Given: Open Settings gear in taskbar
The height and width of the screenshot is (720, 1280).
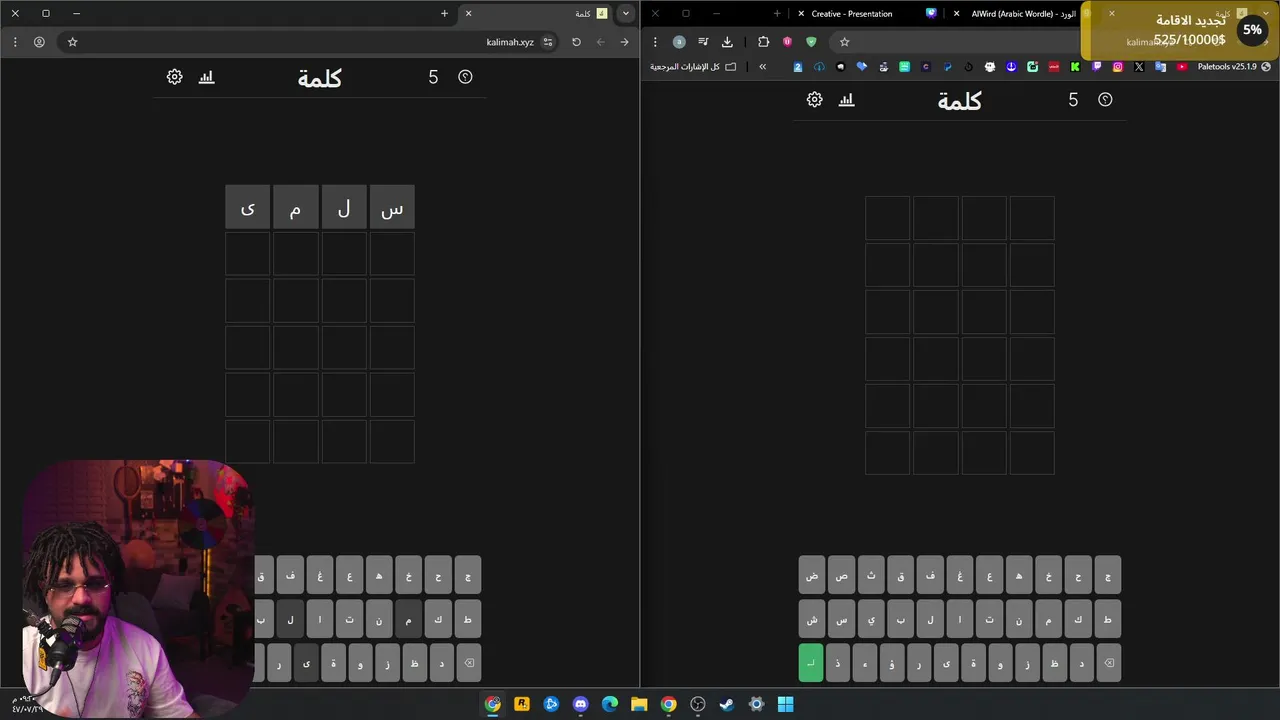Looking at the screenshot, I should tap(756, 704).
